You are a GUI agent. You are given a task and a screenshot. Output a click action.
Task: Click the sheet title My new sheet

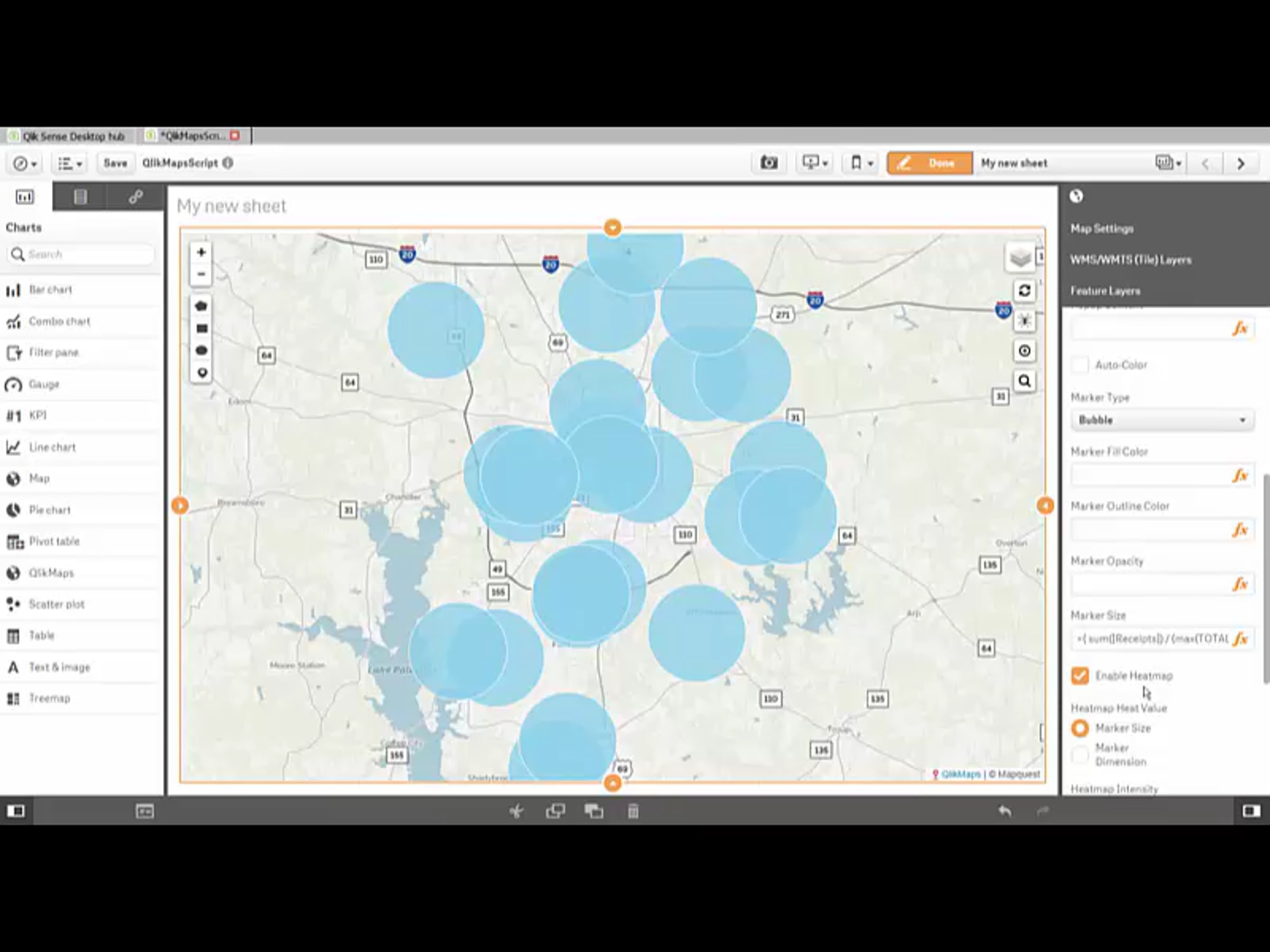click(x=231, y=206)
